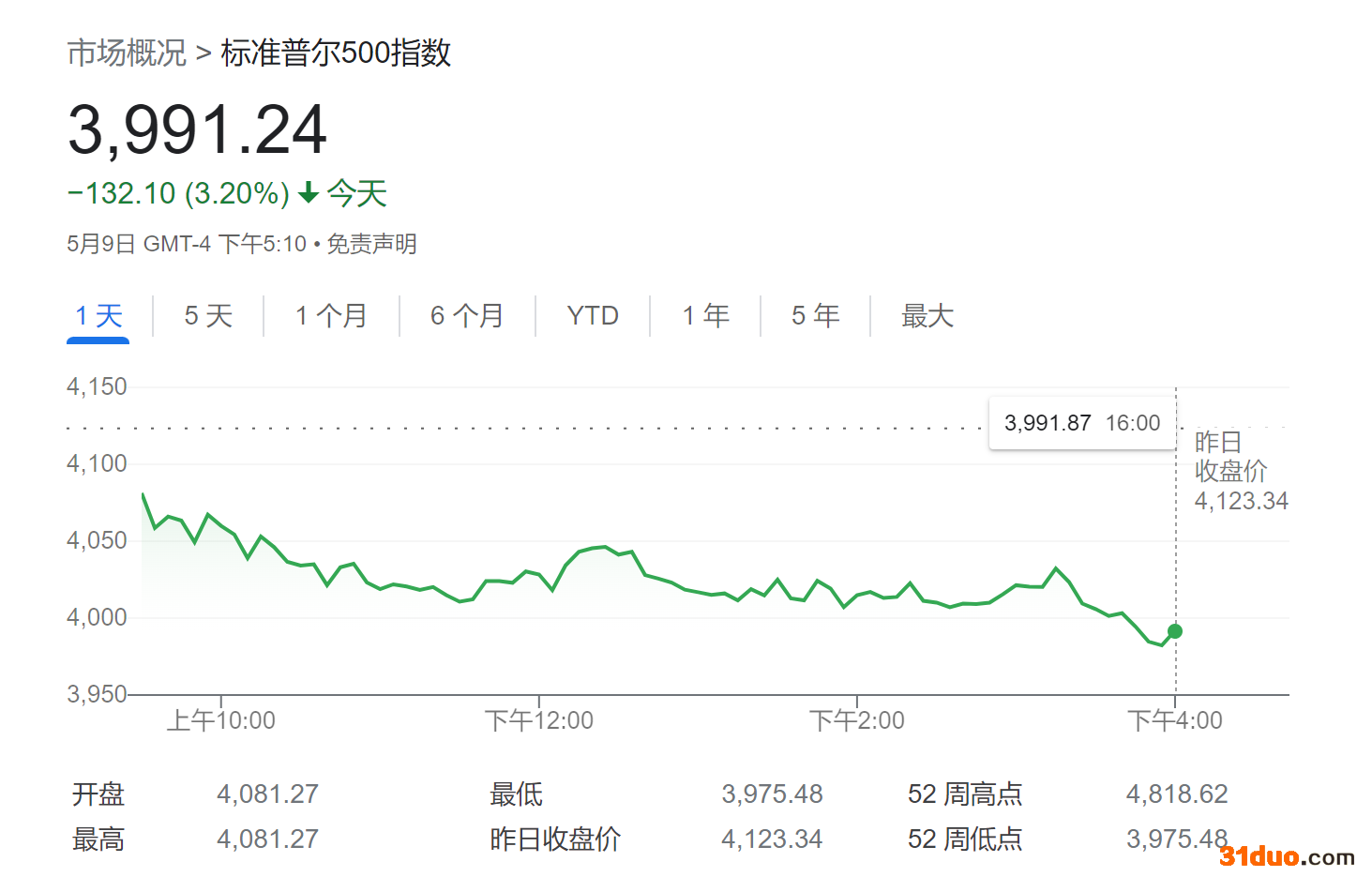Select the 1 年 range tab
This screenshot has width=1372, height=877.
coord(705,316)
